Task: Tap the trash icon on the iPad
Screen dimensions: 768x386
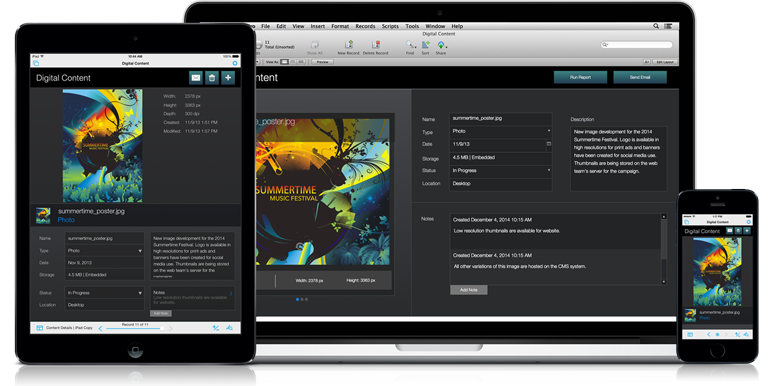Action: [212, 77]
